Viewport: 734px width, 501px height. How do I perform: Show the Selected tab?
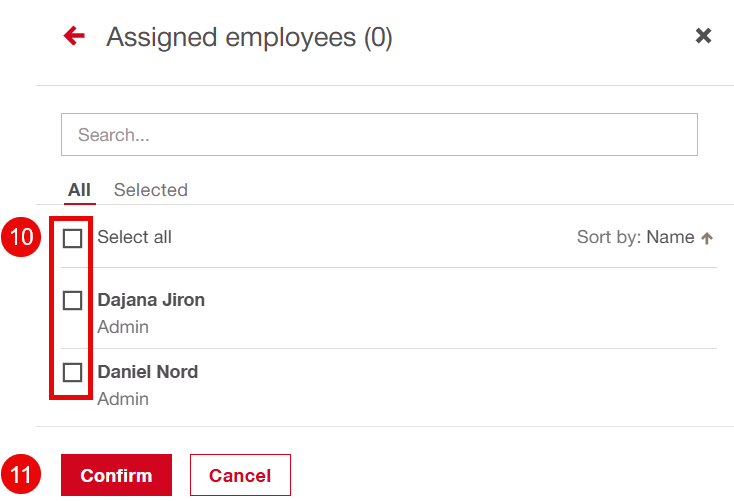pos(150,190)
